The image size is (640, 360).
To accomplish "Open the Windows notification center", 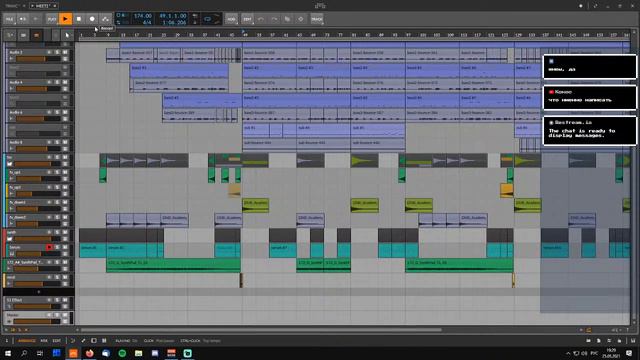I will [x=629, y=353].
